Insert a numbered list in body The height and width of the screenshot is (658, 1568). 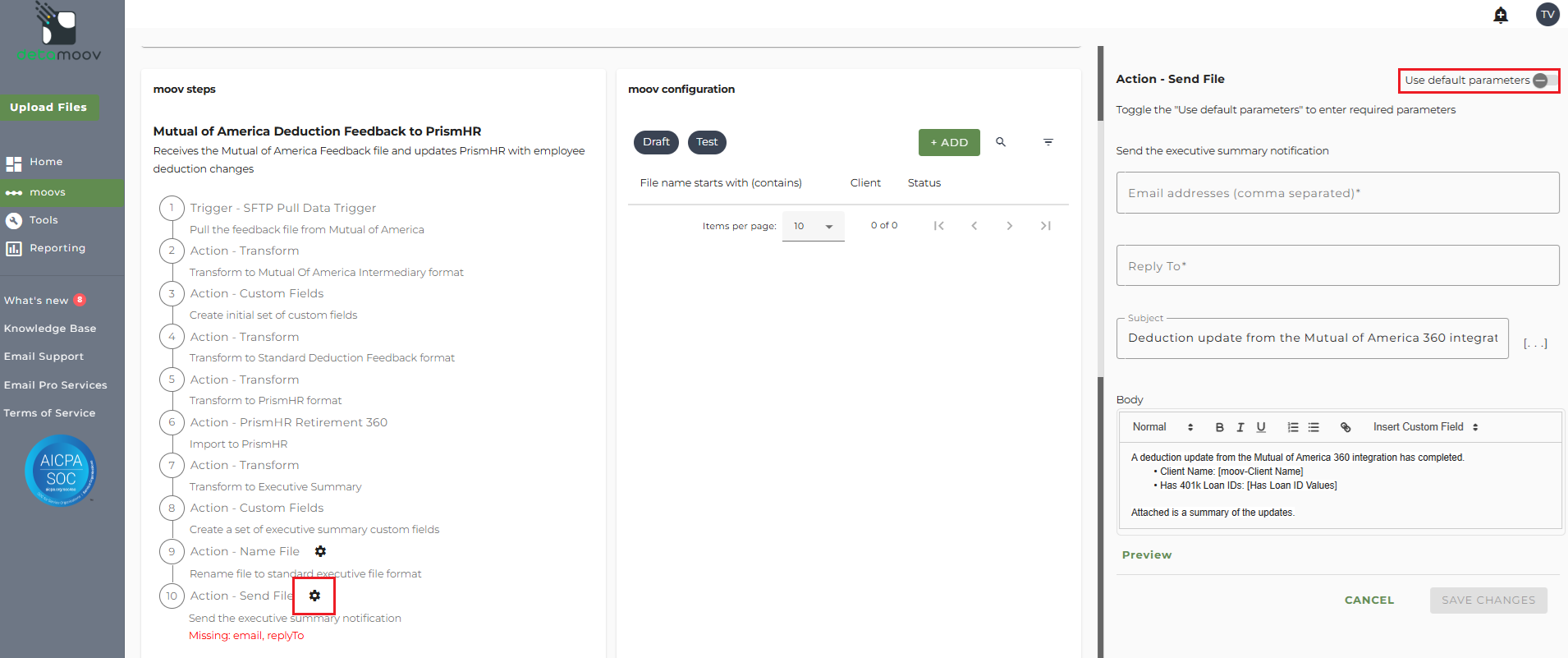pos(1293,427)
